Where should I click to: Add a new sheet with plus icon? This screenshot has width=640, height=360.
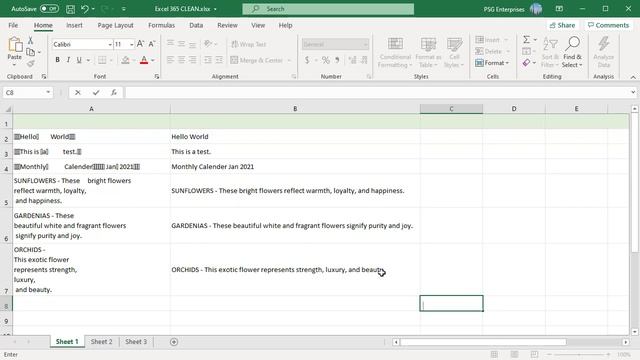coord(174,342)
